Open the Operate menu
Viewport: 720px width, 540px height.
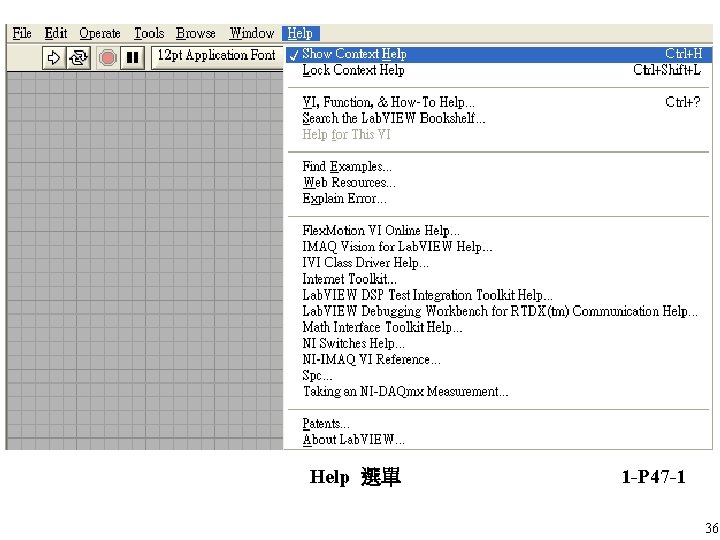(100, 34)
